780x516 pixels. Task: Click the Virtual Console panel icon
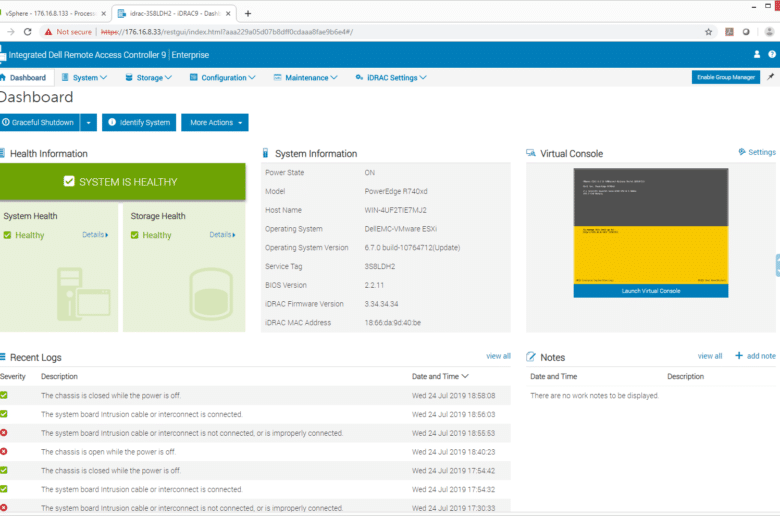[531, 153]
